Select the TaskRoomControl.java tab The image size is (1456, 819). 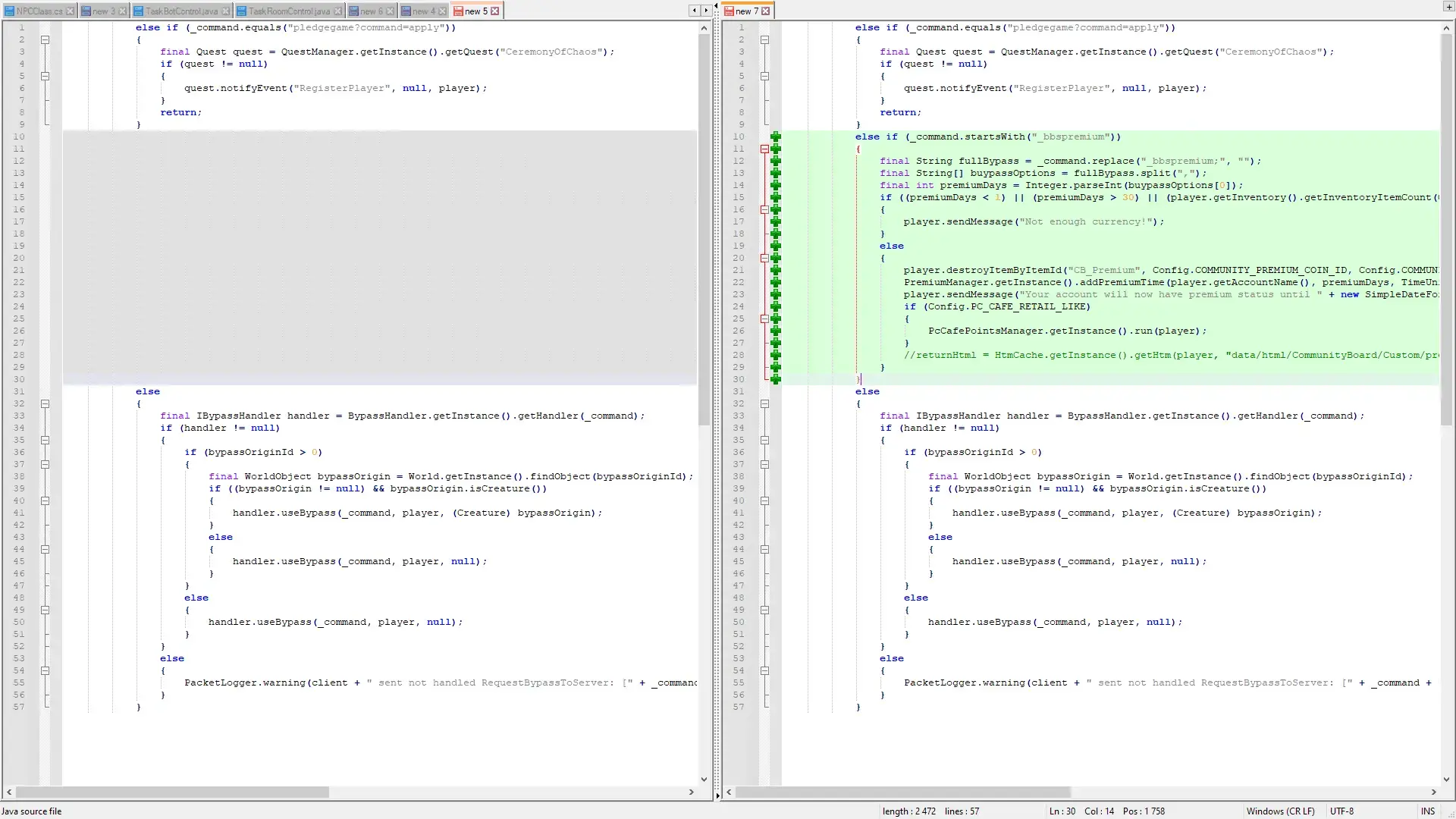tap(289, 11)
